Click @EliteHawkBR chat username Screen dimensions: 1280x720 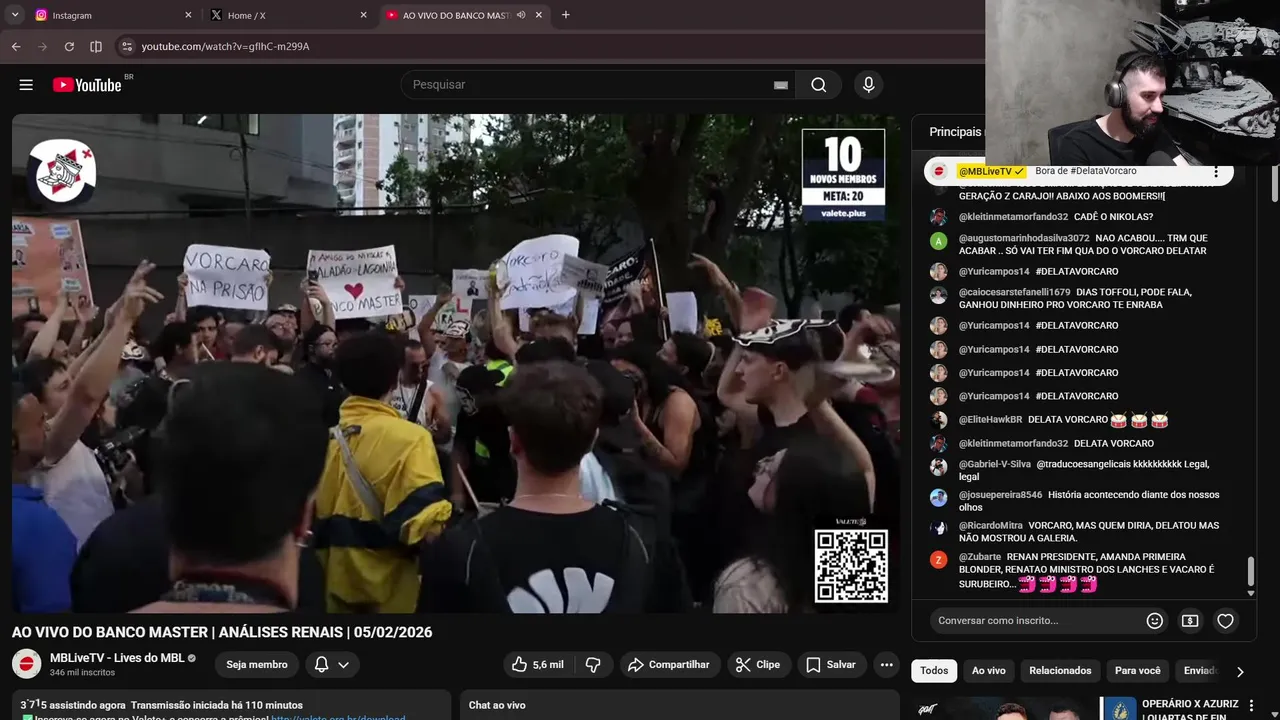click(x=990, y=420)
